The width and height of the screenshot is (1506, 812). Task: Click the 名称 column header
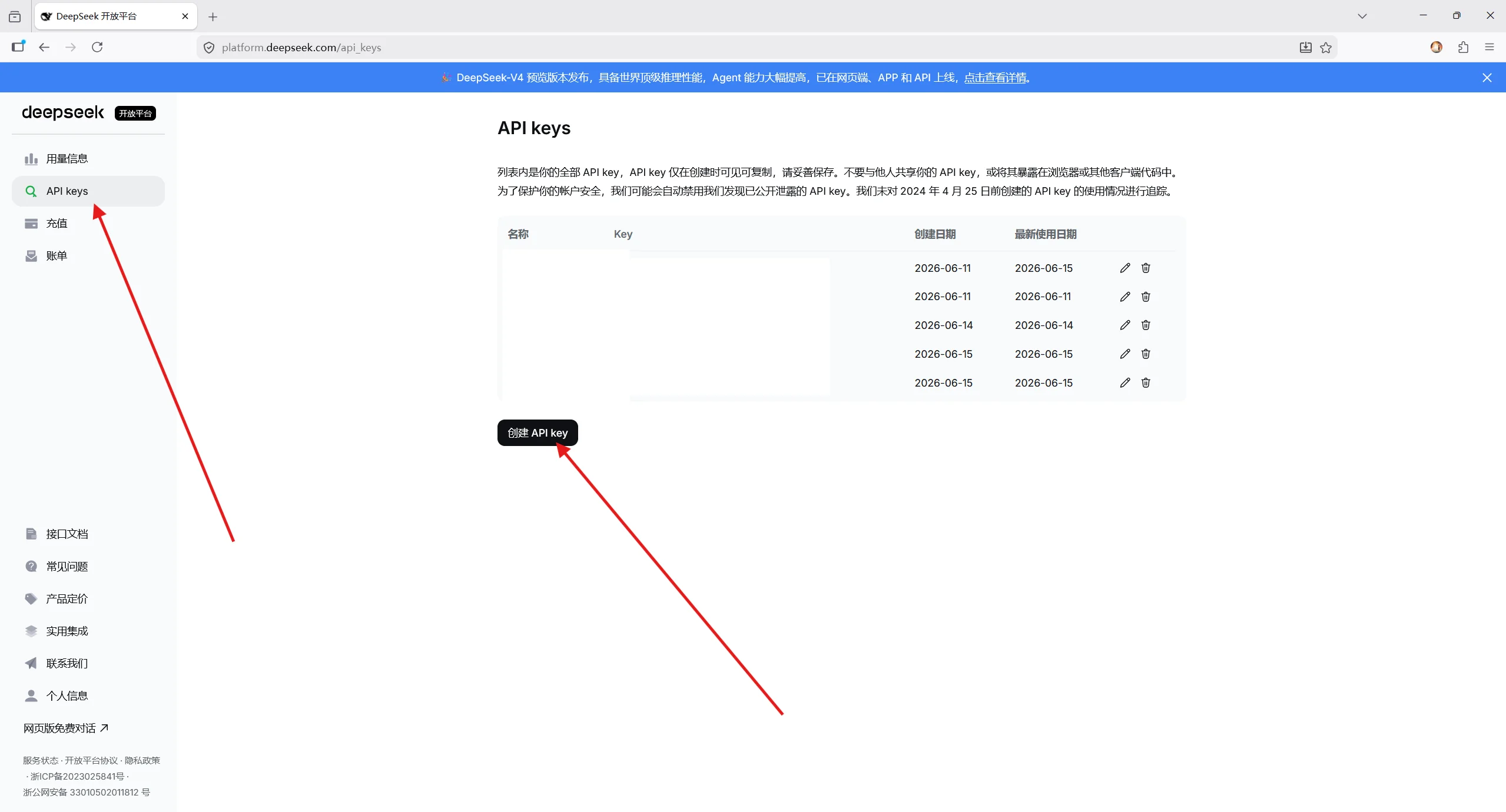tap(518, 234)
